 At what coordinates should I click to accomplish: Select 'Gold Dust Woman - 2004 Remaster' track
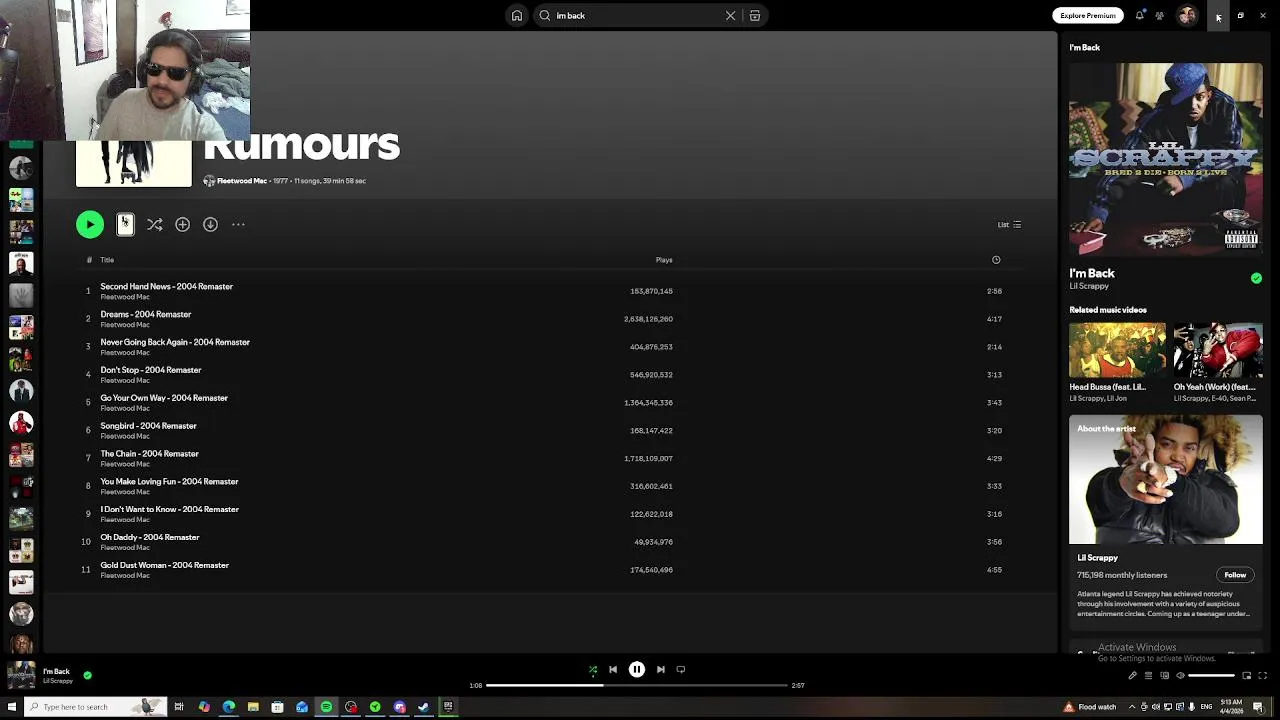[548, 570]
